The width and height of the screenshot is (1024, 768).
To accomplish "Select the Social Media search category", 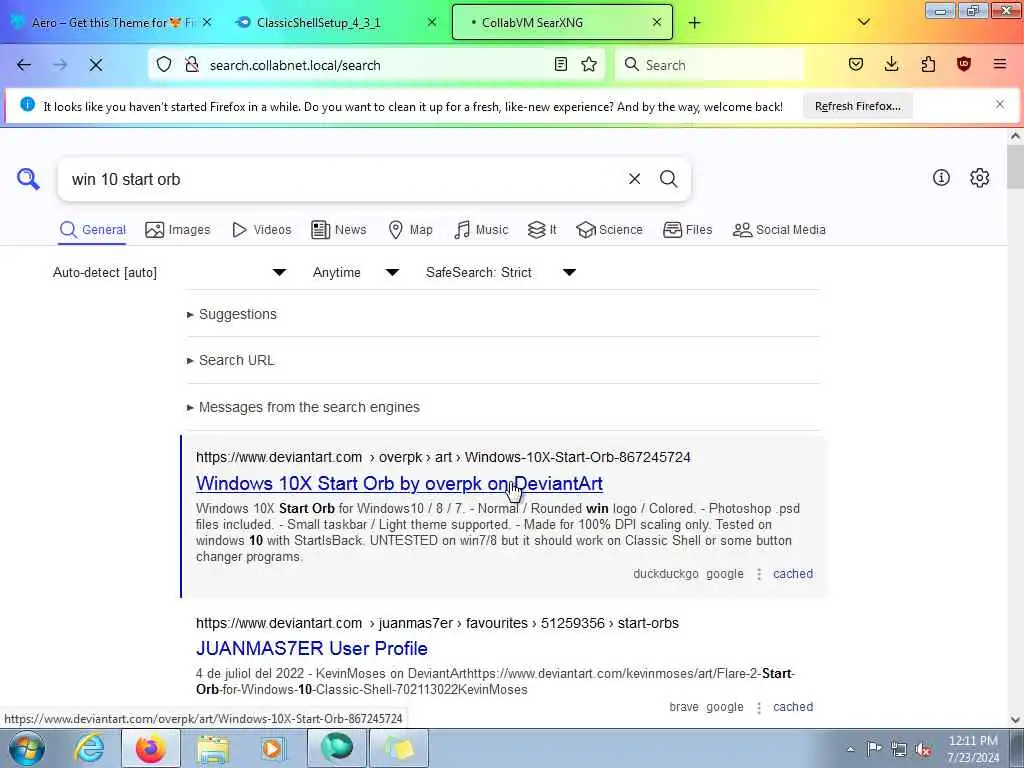I will [x=779, y=230].
